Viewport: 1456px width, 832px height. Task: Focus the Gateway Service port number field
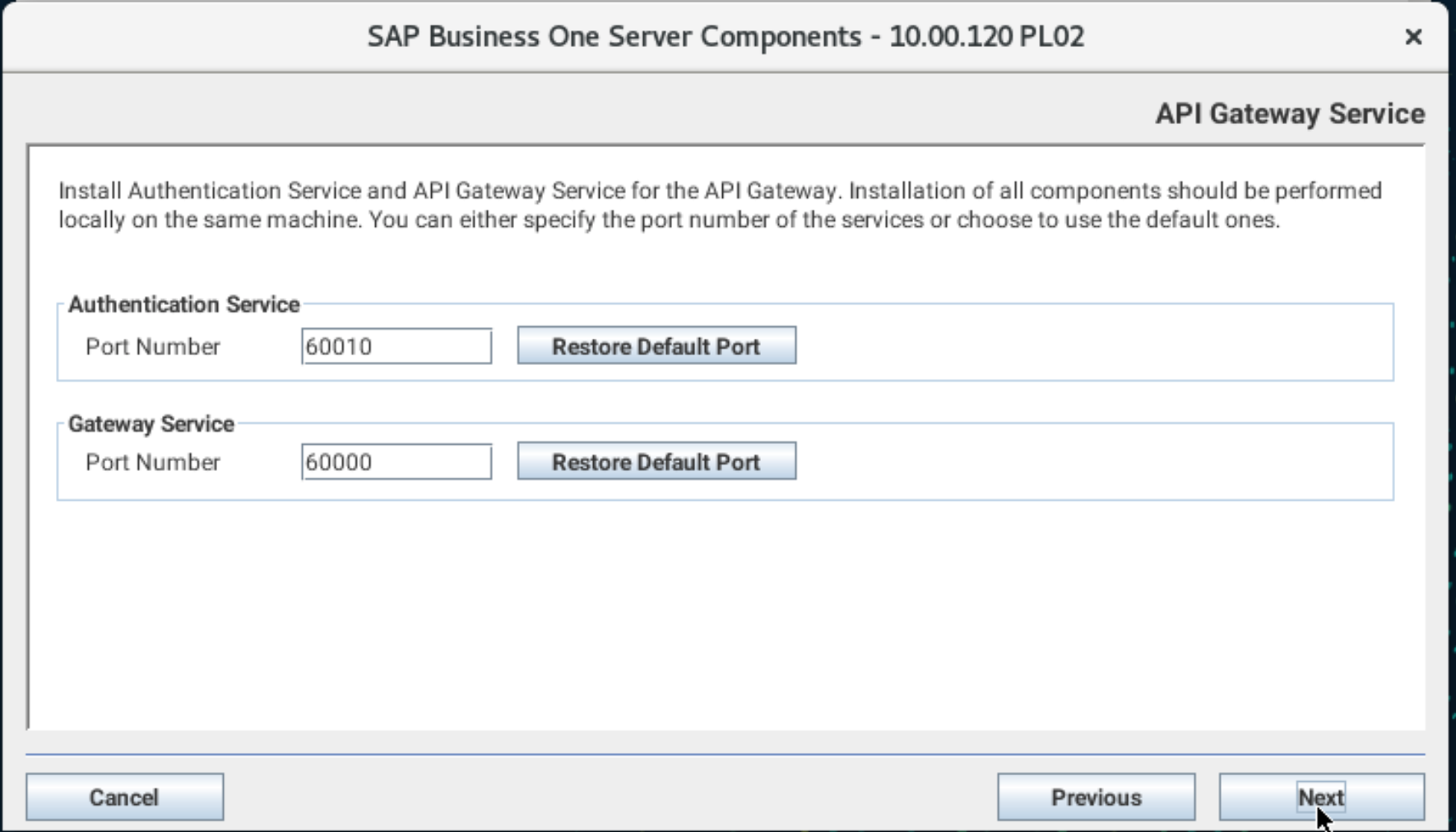click(x=396, y=462)
